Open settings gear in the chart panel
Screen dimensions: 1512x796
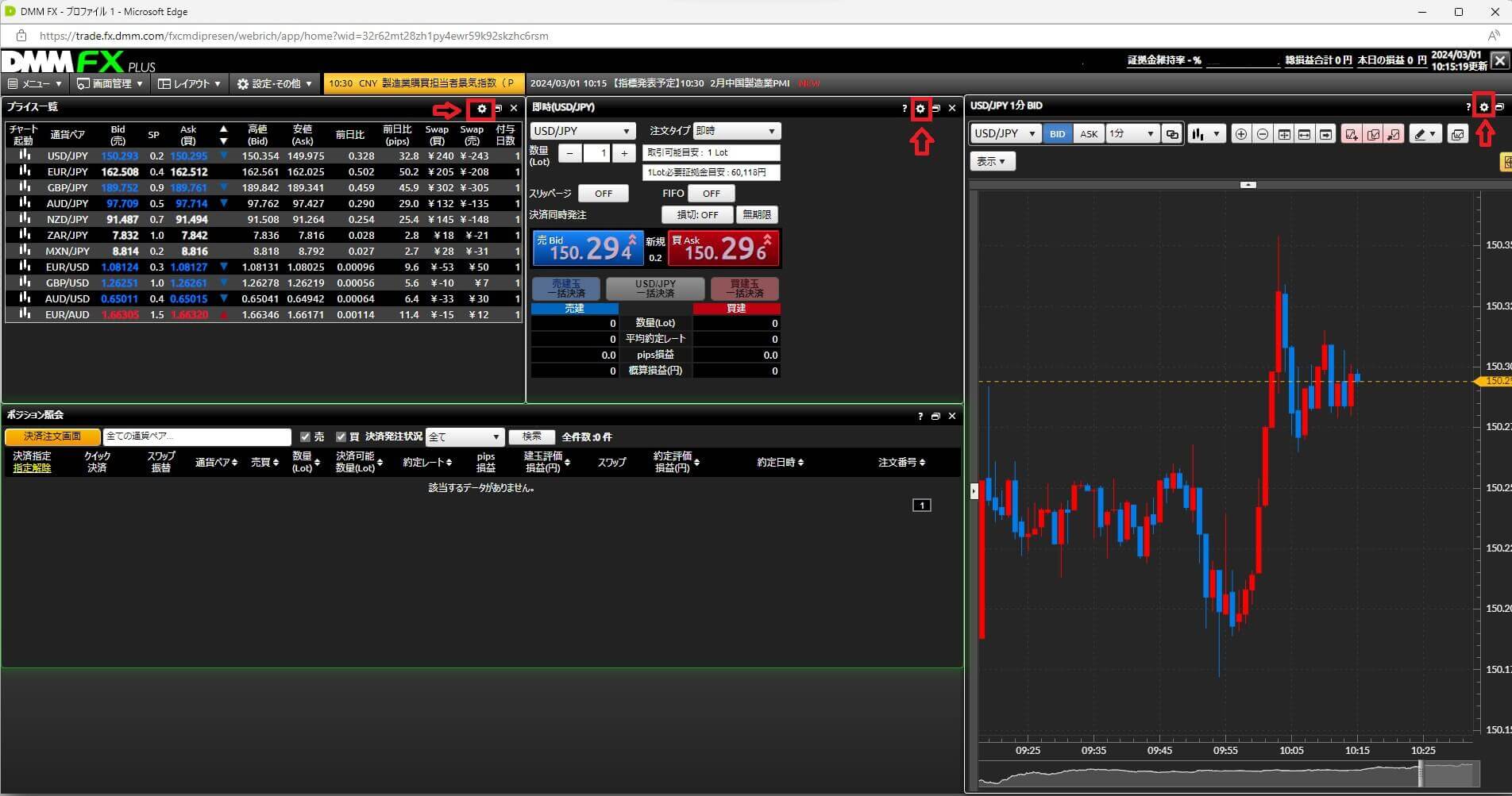pyautogui.click(x=1483, y=107)
